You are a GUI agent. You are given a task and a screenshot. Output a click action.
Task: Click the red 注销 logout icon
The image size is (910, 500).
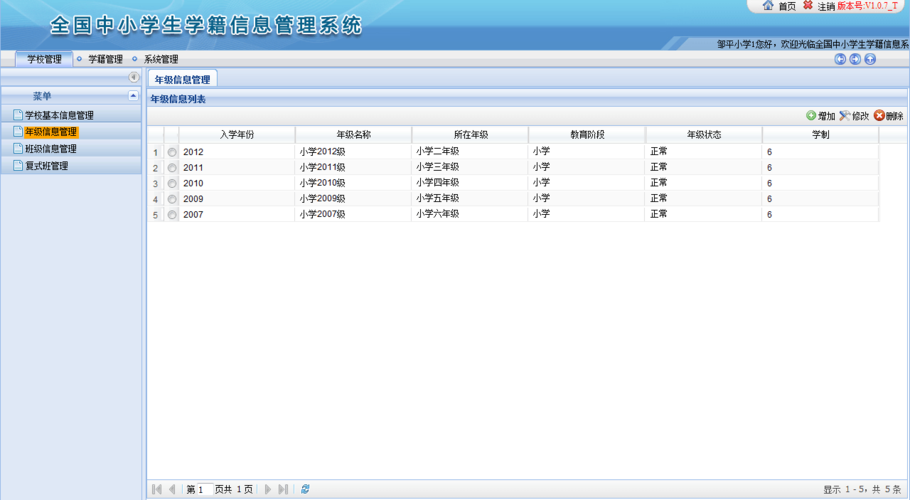808,6
